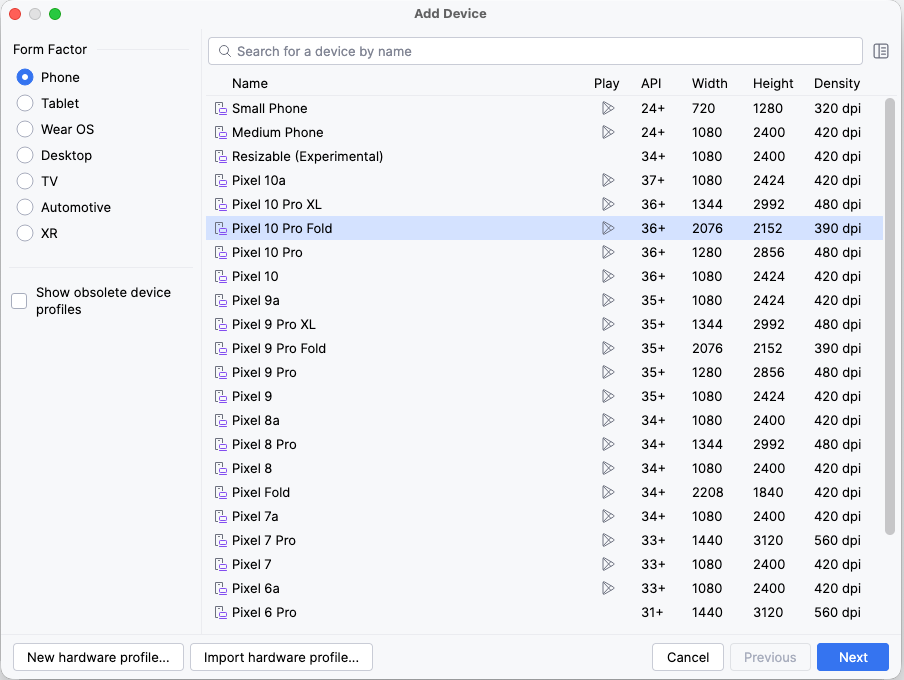Sort devices by the Name column header
This screenshot has height=680, width=904.
coord(250,84)
